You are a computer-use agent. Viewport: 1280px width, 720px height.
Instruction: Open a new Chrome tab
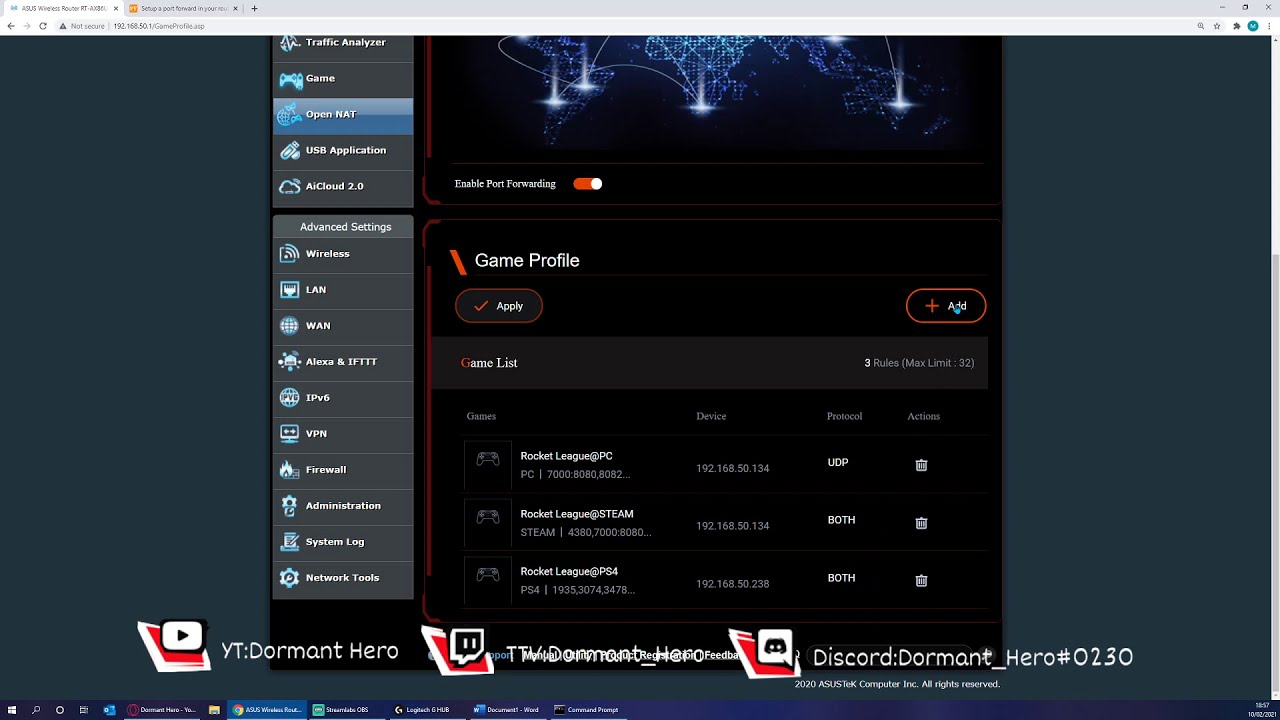tap(254, 8)
